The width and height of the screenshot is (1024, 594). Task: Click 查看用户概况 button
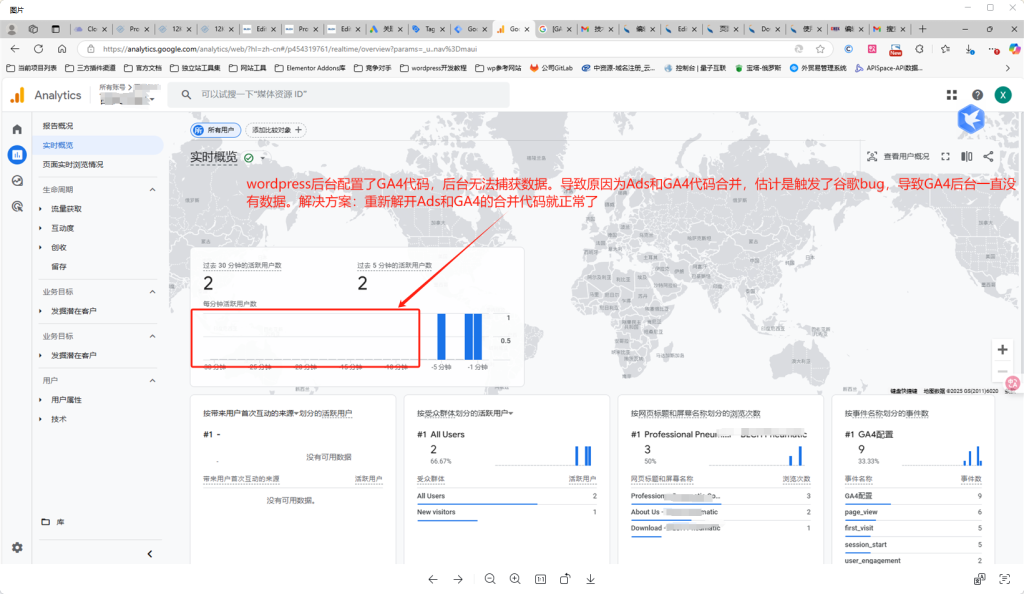(x=898, y=157)
